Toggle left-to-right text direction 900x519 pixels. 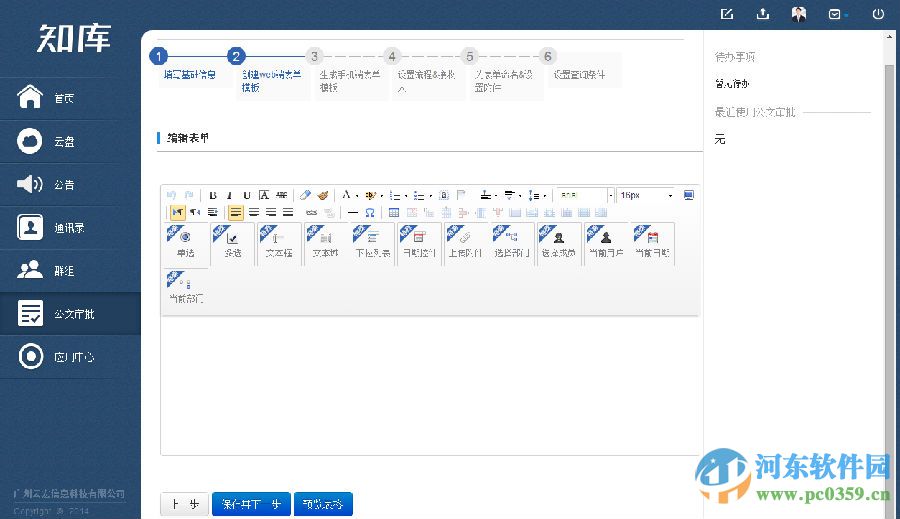(177, 212)
